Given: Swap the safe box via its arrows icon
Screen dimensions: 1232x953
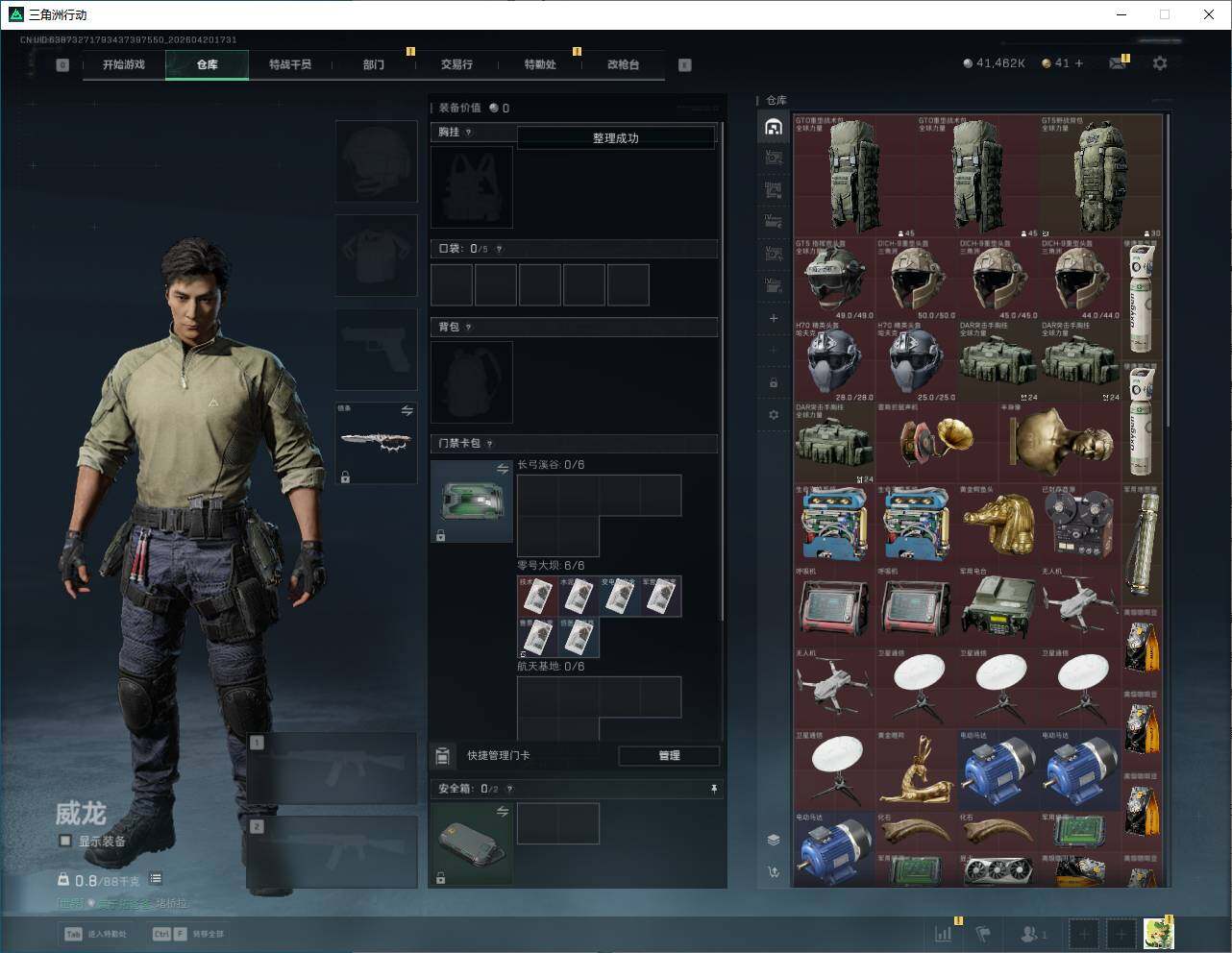Looking at the screenshot, I should coord(503,812).
